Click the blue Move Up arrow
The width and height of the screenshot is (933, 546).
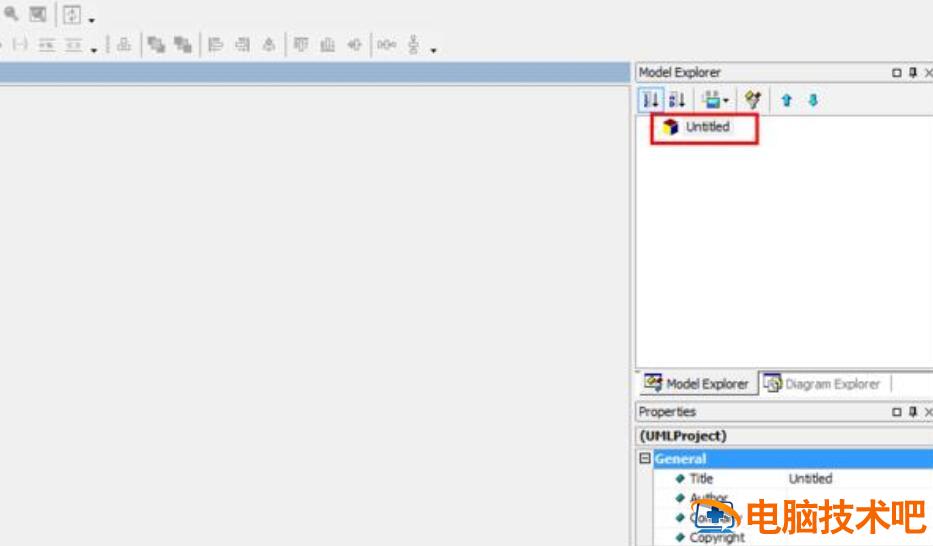[x=787, y=100]
